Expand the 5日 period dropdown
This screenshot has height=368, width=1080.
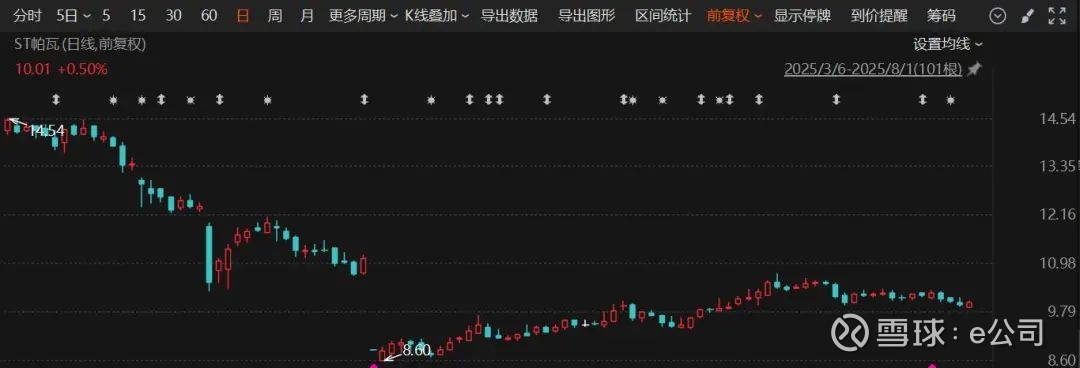click(73, 16)
